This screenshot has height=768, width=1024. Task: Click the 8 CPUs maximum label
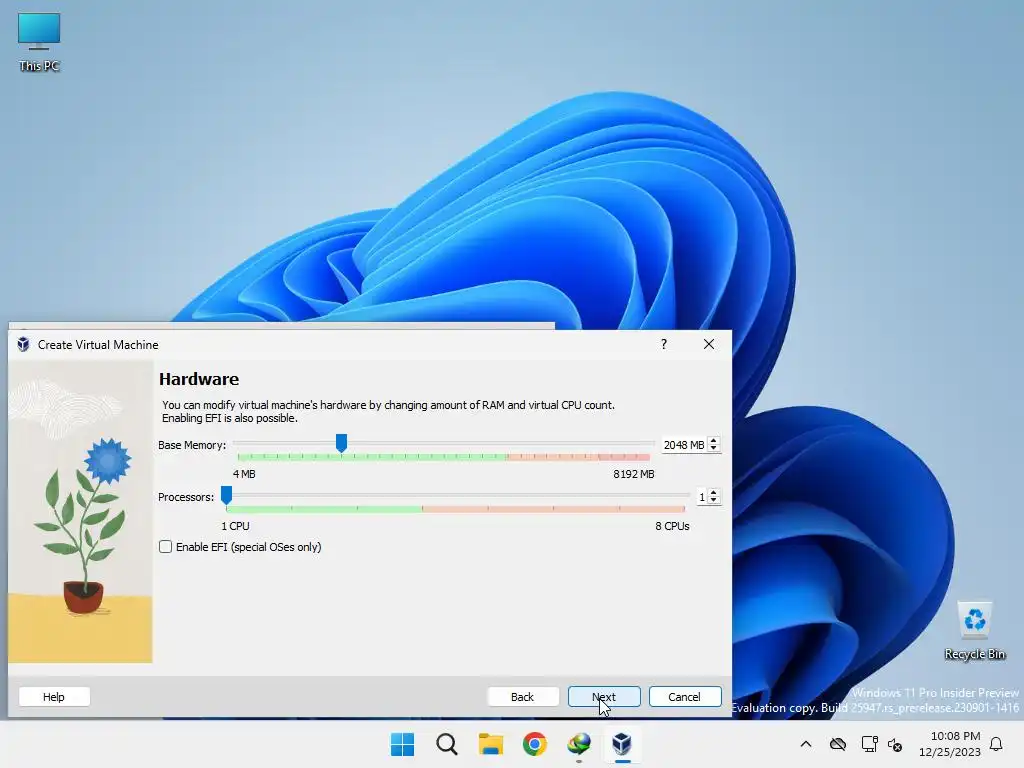672,526
